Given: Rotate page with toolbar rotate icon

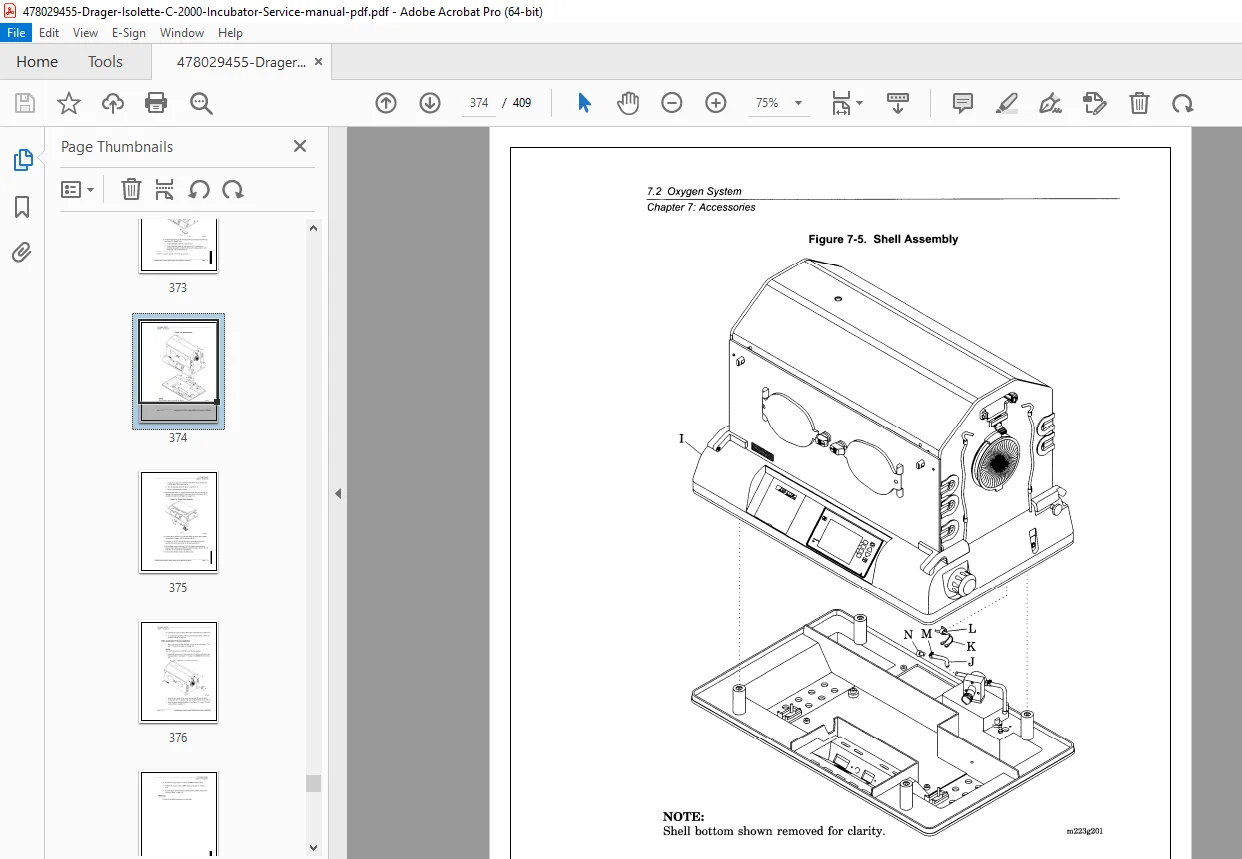Looking at the screenshot, I should 1183,103.
